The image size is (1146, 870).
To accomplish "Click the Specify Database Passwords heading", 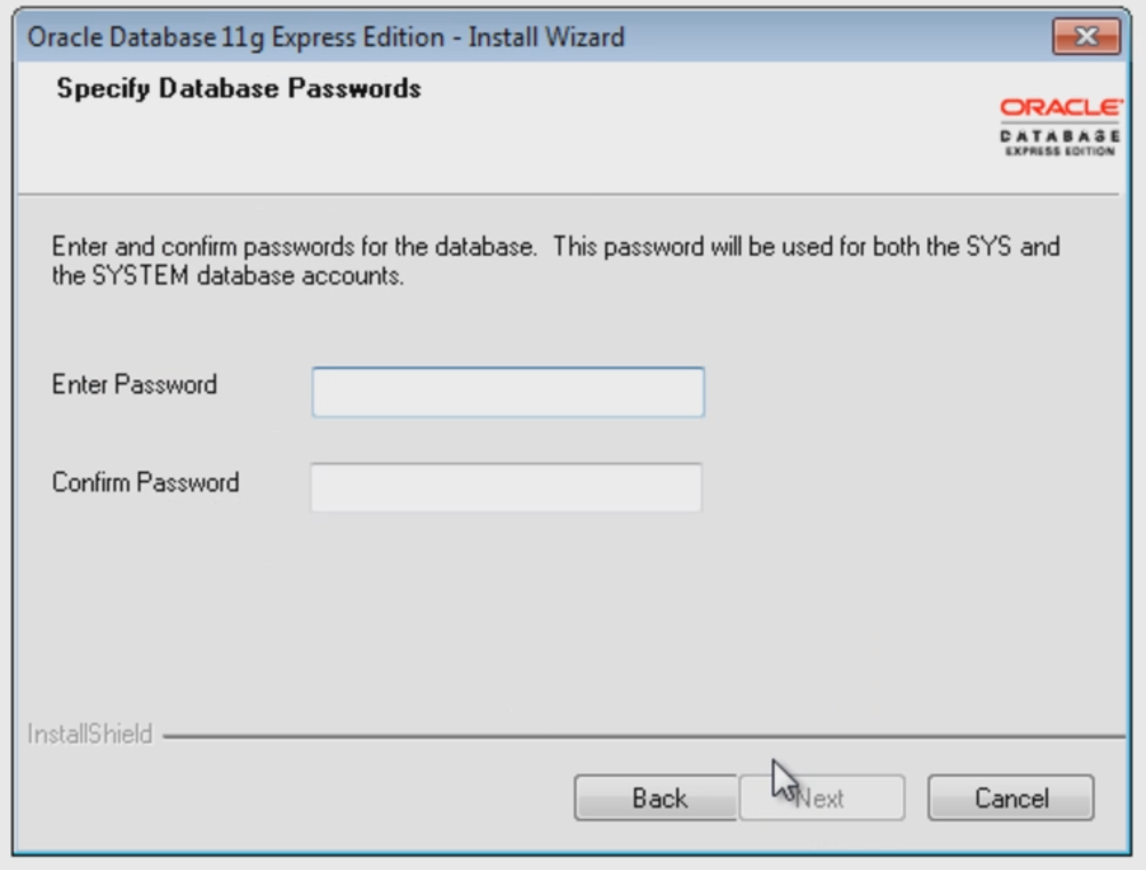I will [239, 89].
